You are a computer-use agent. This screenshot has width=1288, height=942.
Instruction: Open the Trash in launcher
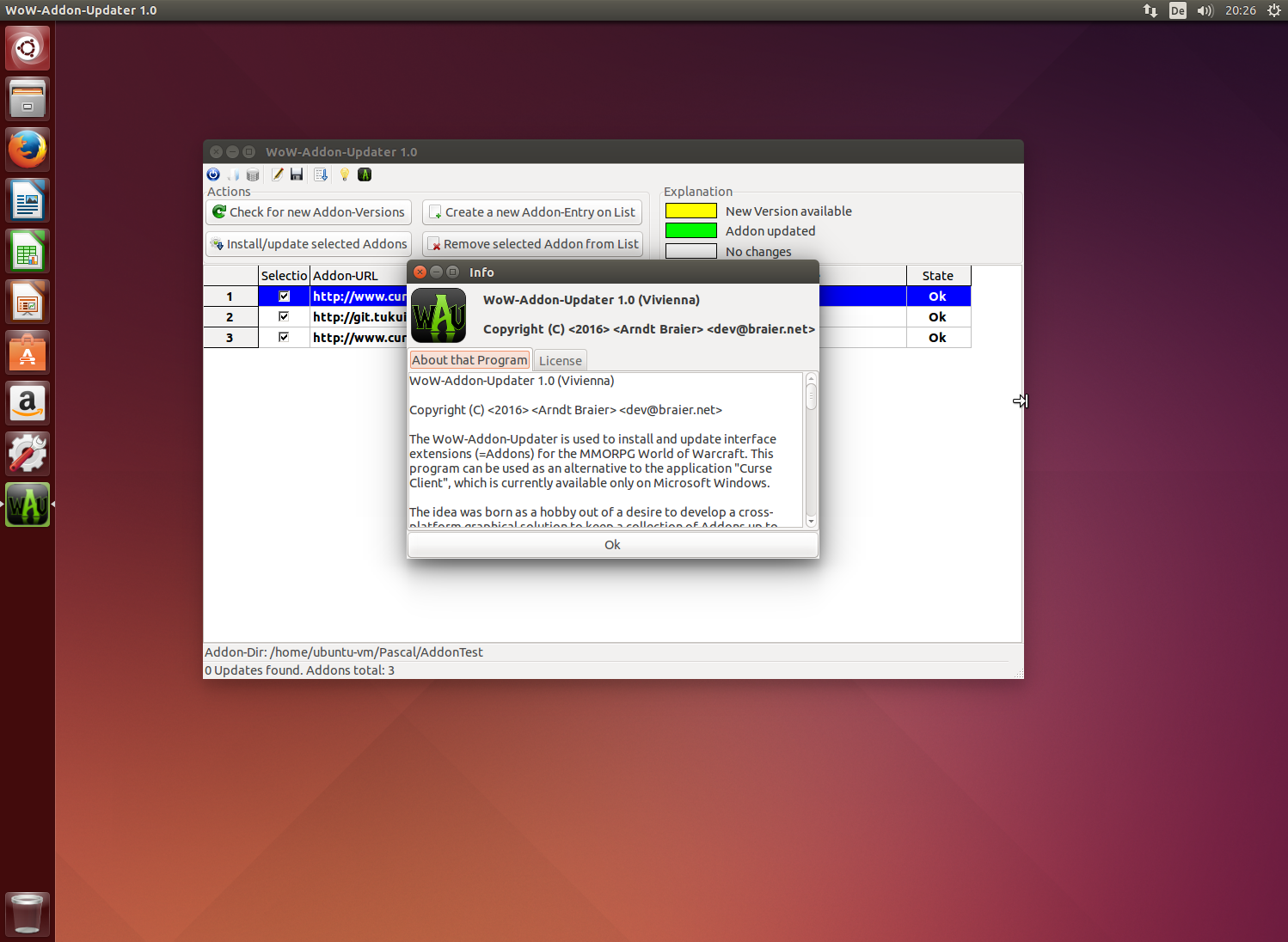point(28,914)
